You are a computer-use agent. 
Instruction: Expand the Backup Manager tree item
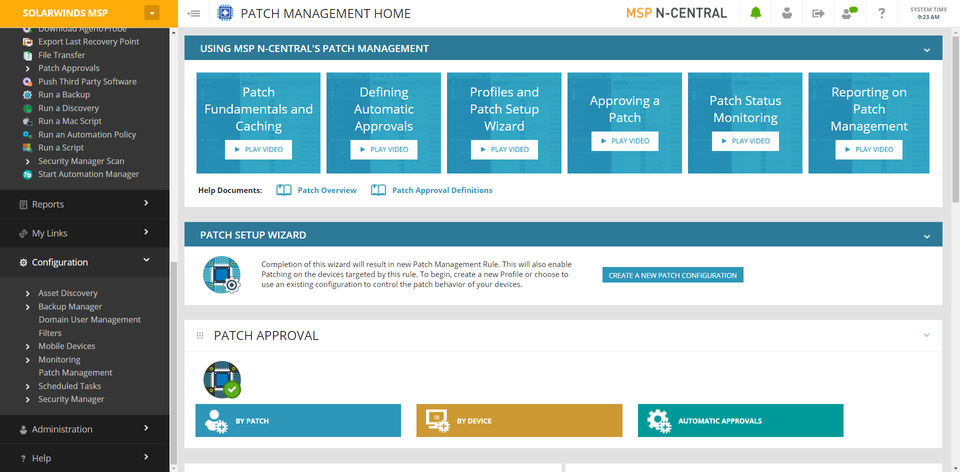[x=28, y=307]
